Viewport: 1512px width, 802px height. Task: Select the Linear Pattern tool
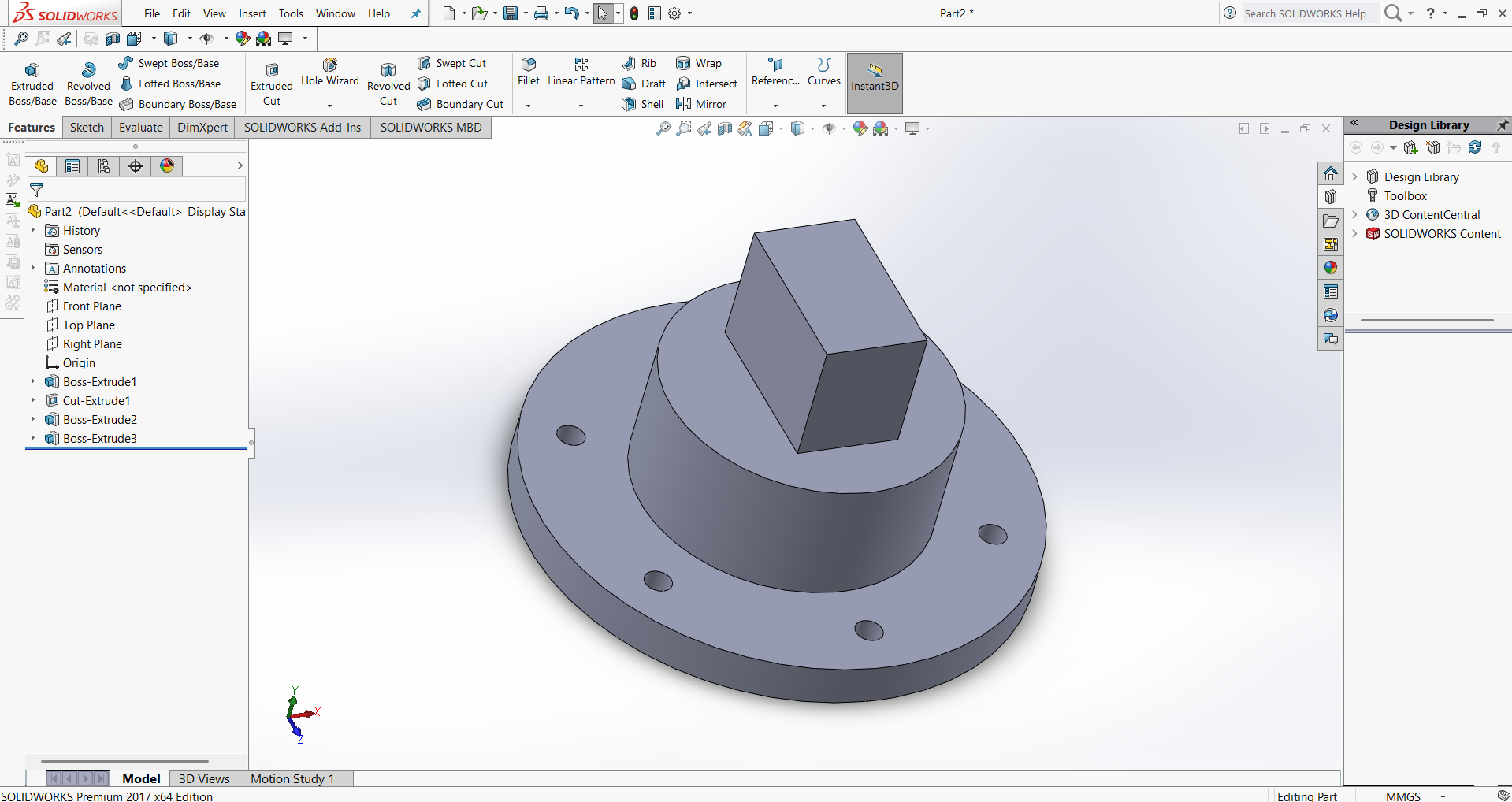pos(581,72)
